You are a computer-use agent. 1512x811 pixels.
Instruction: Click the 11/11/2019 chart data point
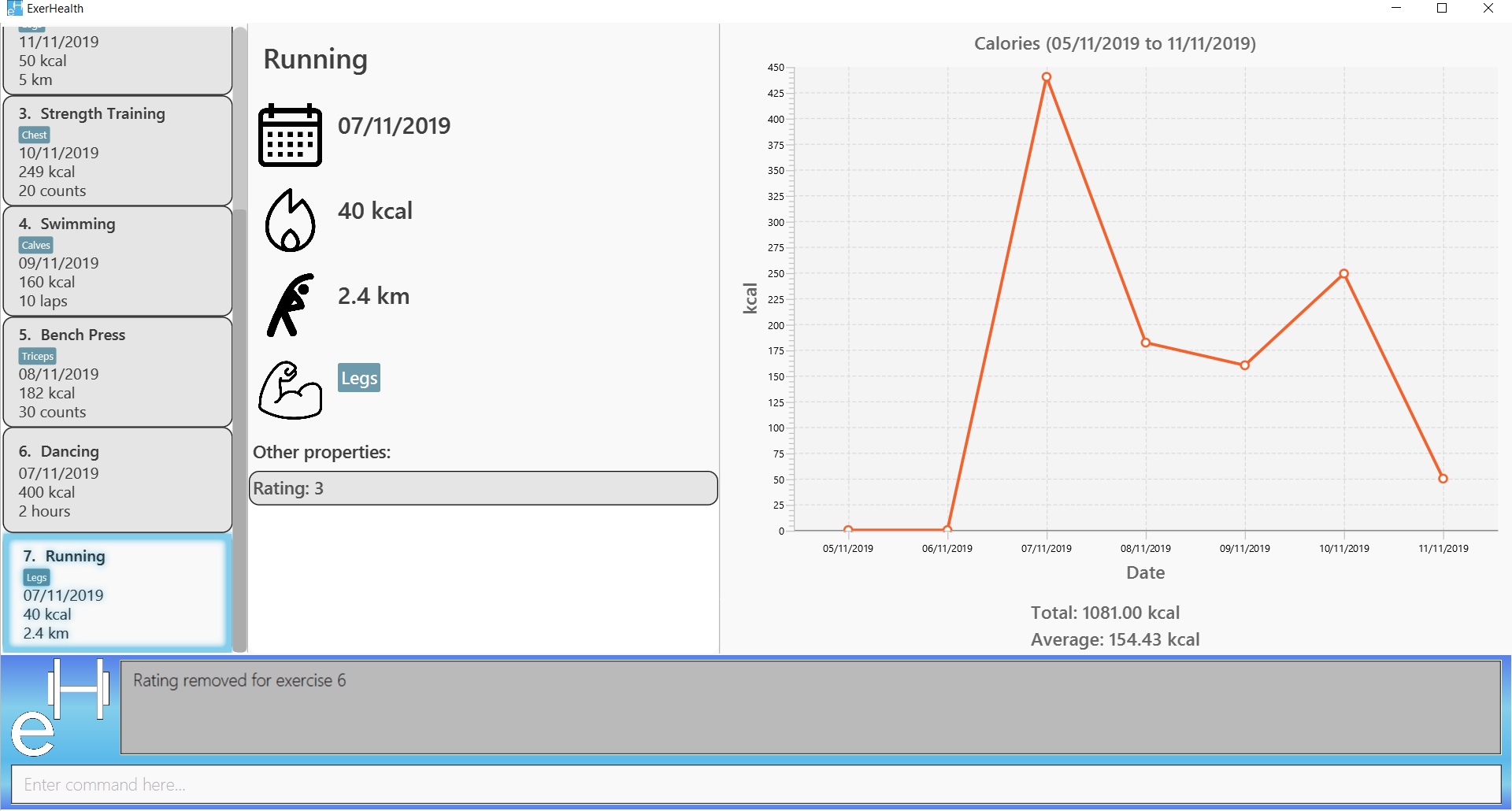click(x=1443, y=479)
